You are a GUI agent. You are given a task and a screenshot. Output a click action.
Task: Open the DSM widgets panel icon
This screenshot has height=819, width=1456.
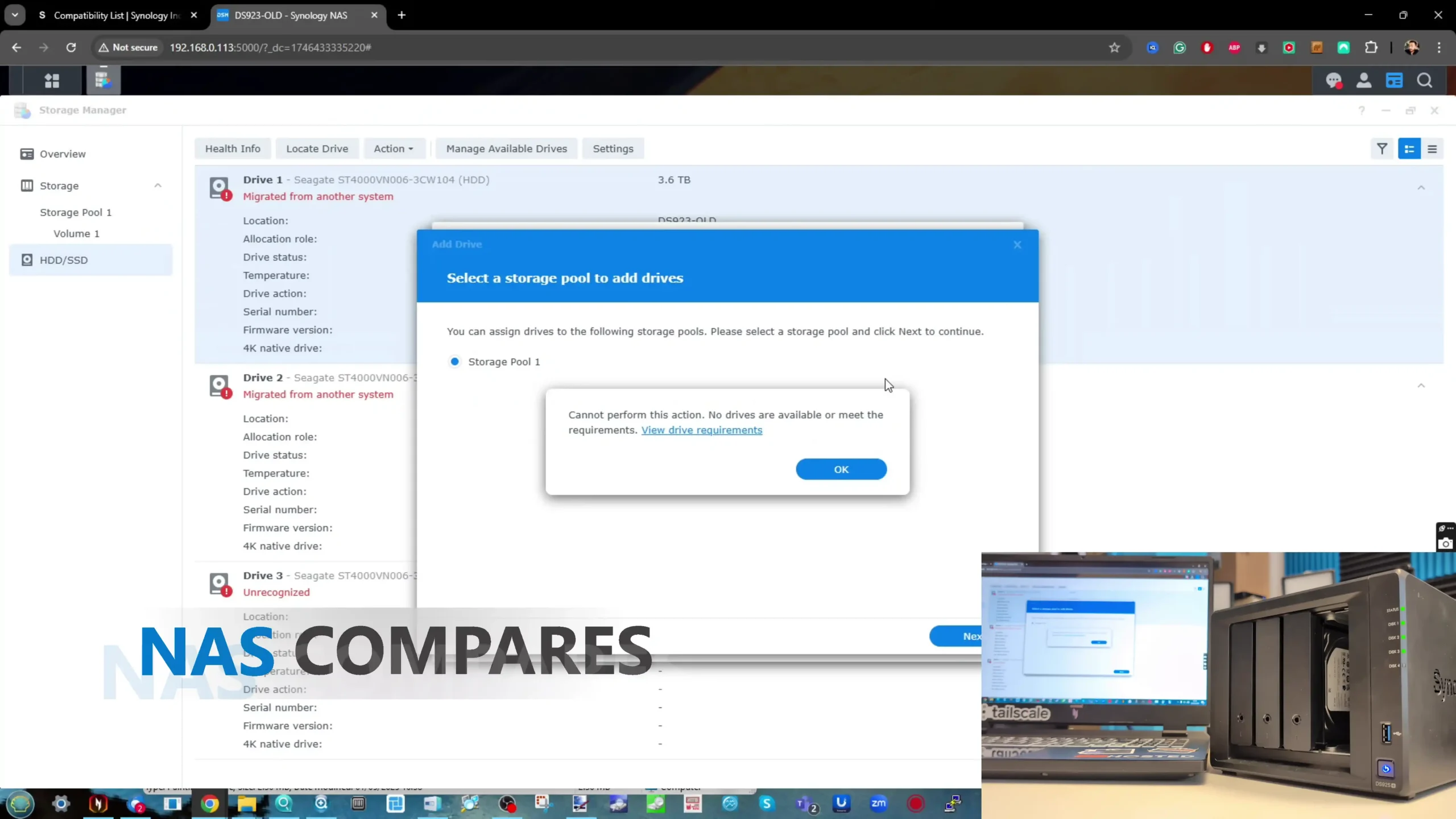click(1394, 81)
